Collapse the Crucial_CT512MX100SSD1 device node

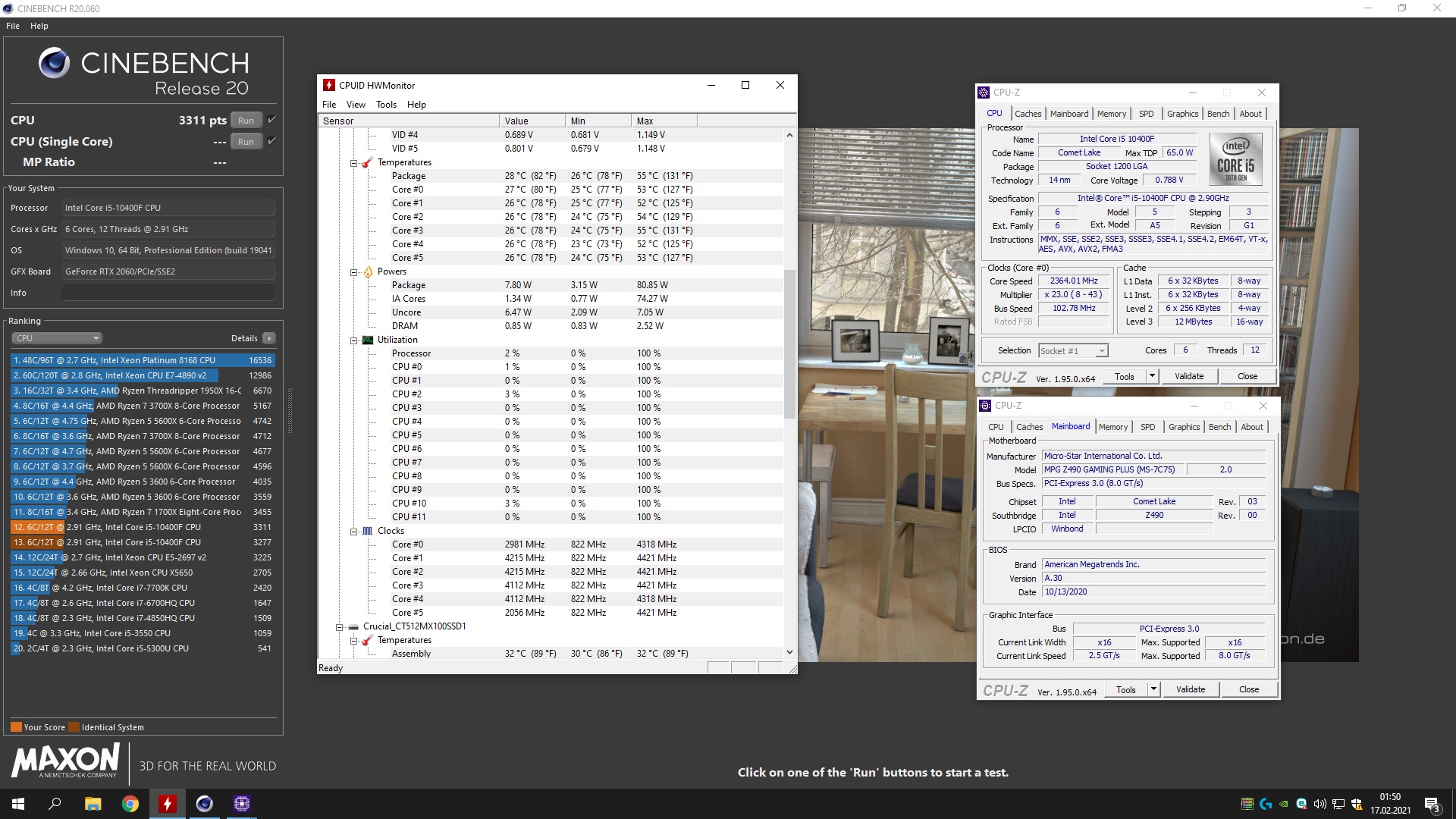[339, 627]
